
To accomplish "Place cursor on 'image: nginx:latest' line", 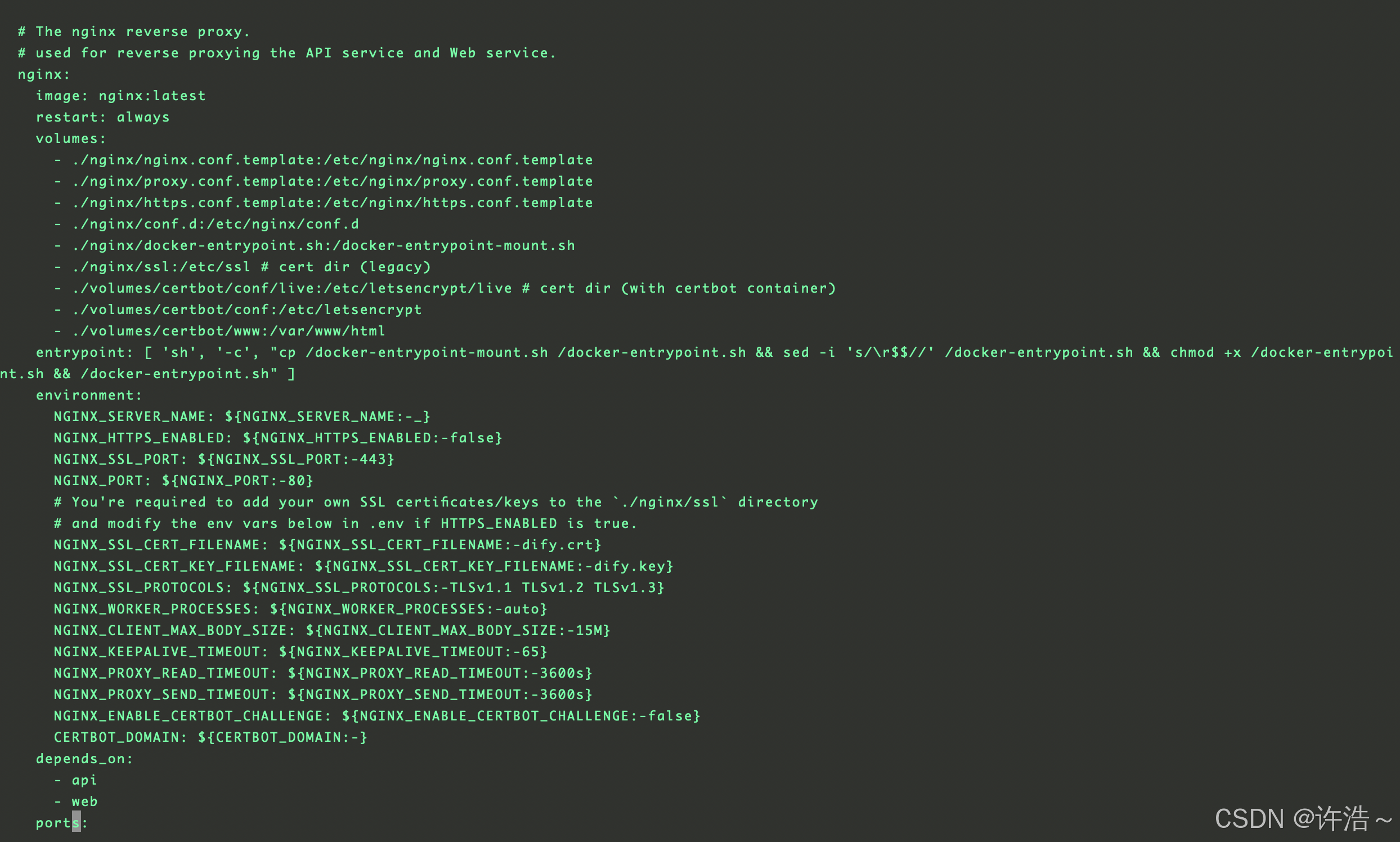I will [121, 96].
